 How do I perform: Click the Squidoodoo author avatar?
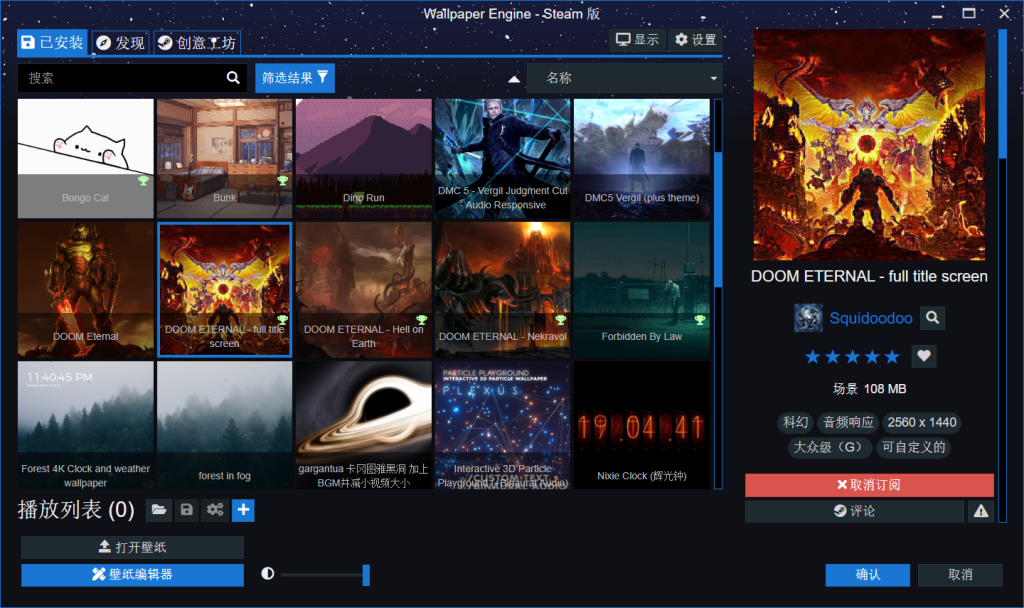point(808,318)
